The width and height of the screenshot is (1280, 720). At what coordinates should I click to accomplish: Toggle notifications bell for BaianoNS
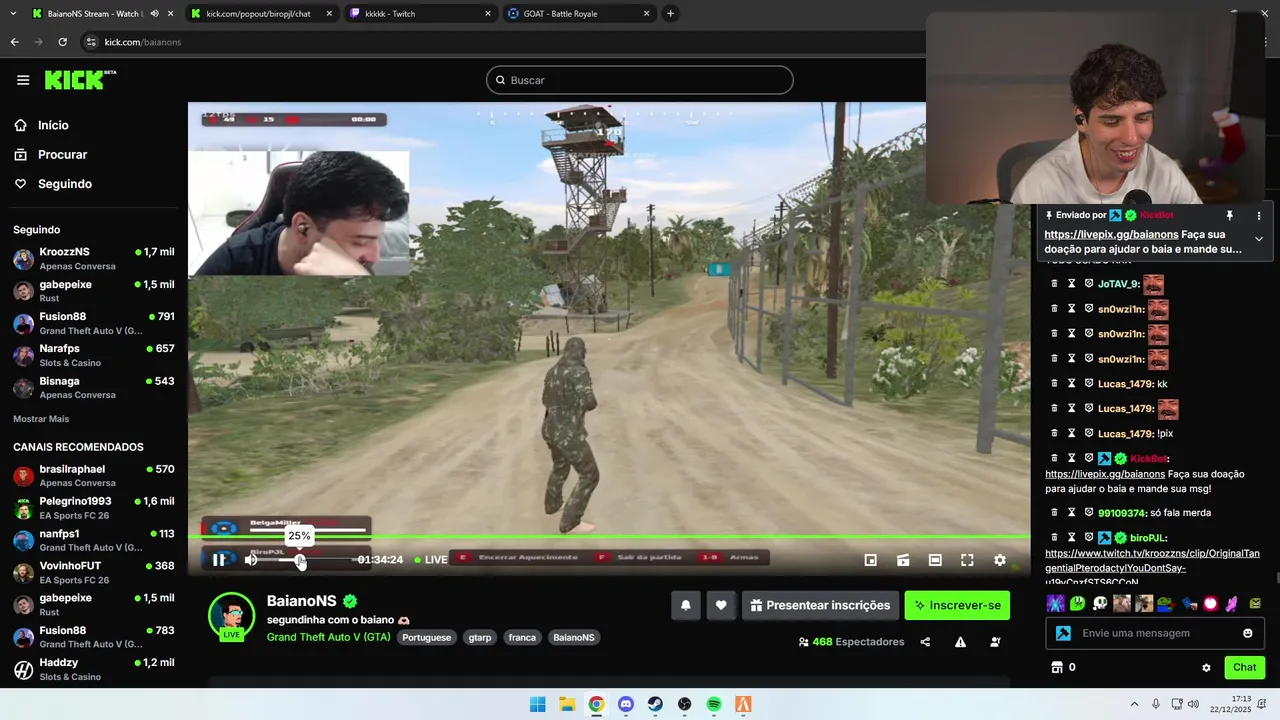685,605
